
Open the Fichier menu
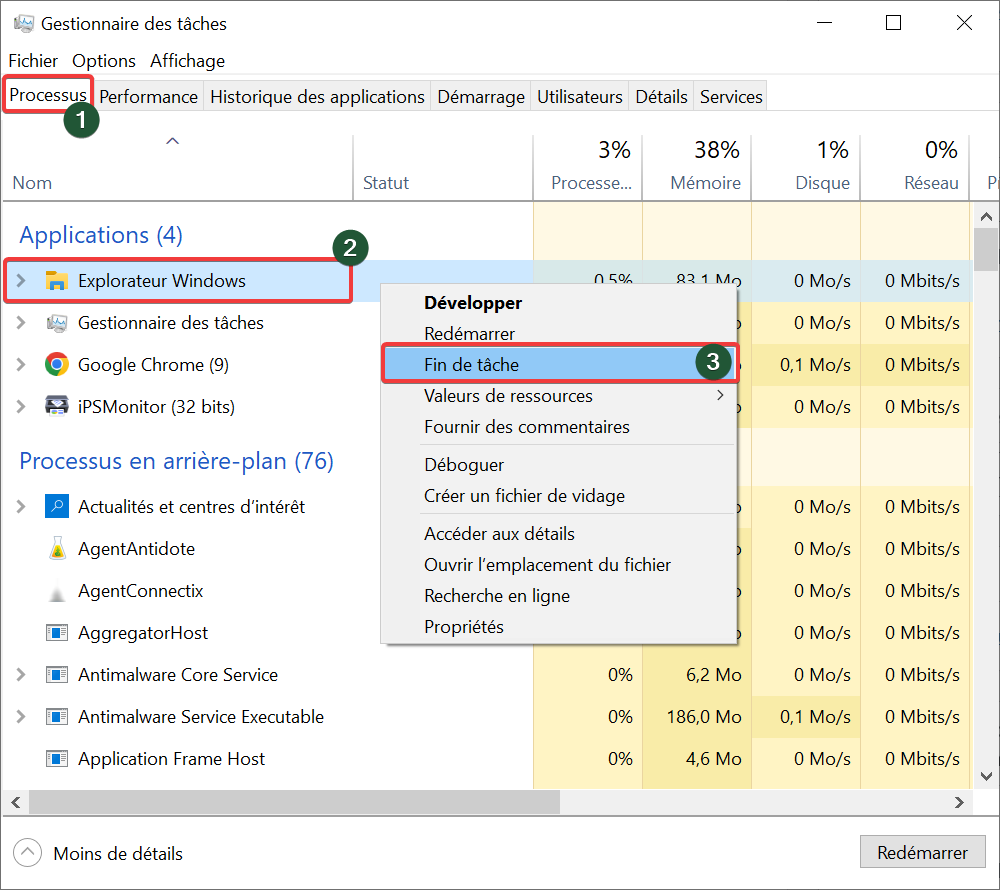33,61
